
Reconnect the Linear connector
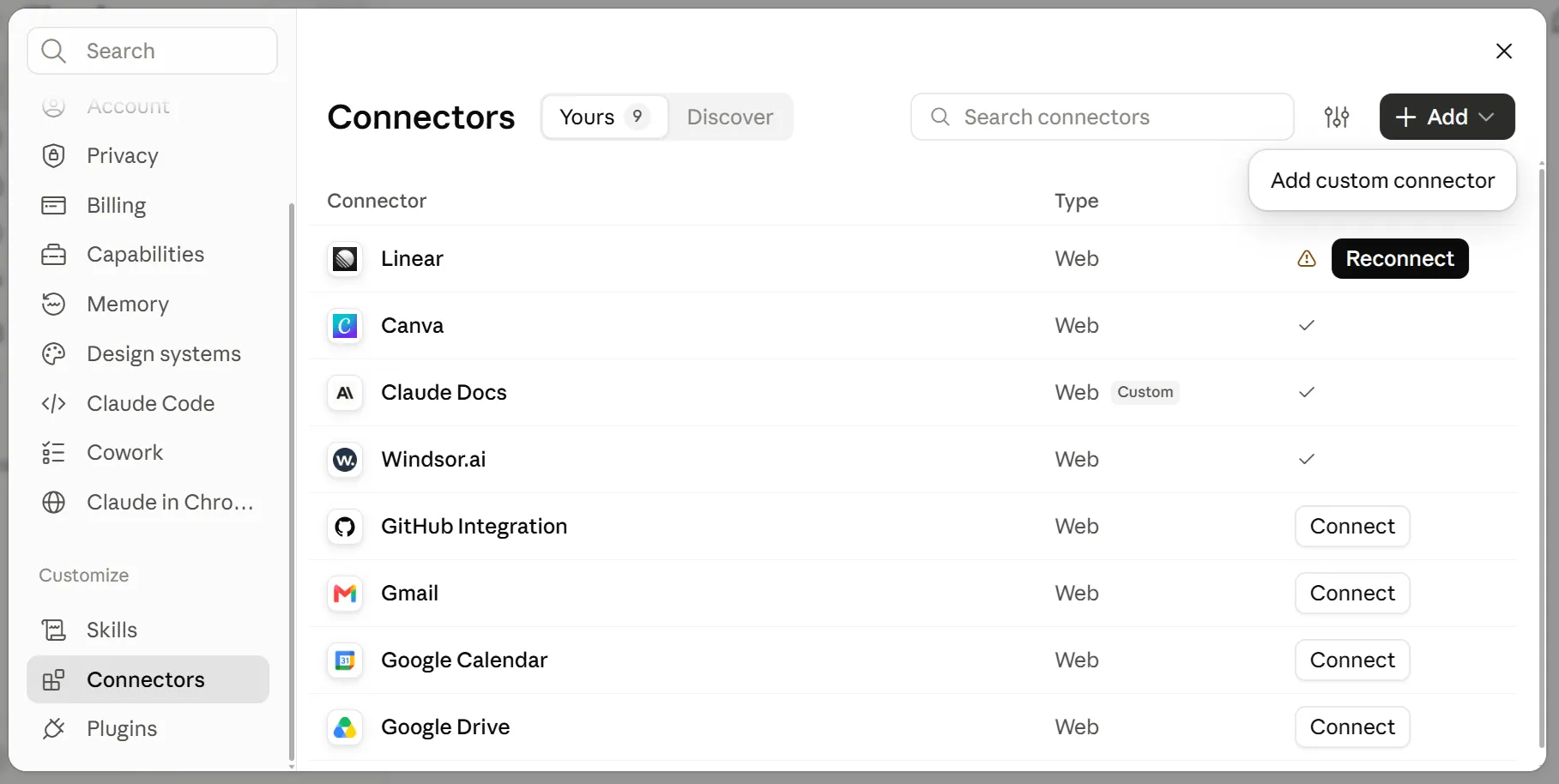[1399, 259]
